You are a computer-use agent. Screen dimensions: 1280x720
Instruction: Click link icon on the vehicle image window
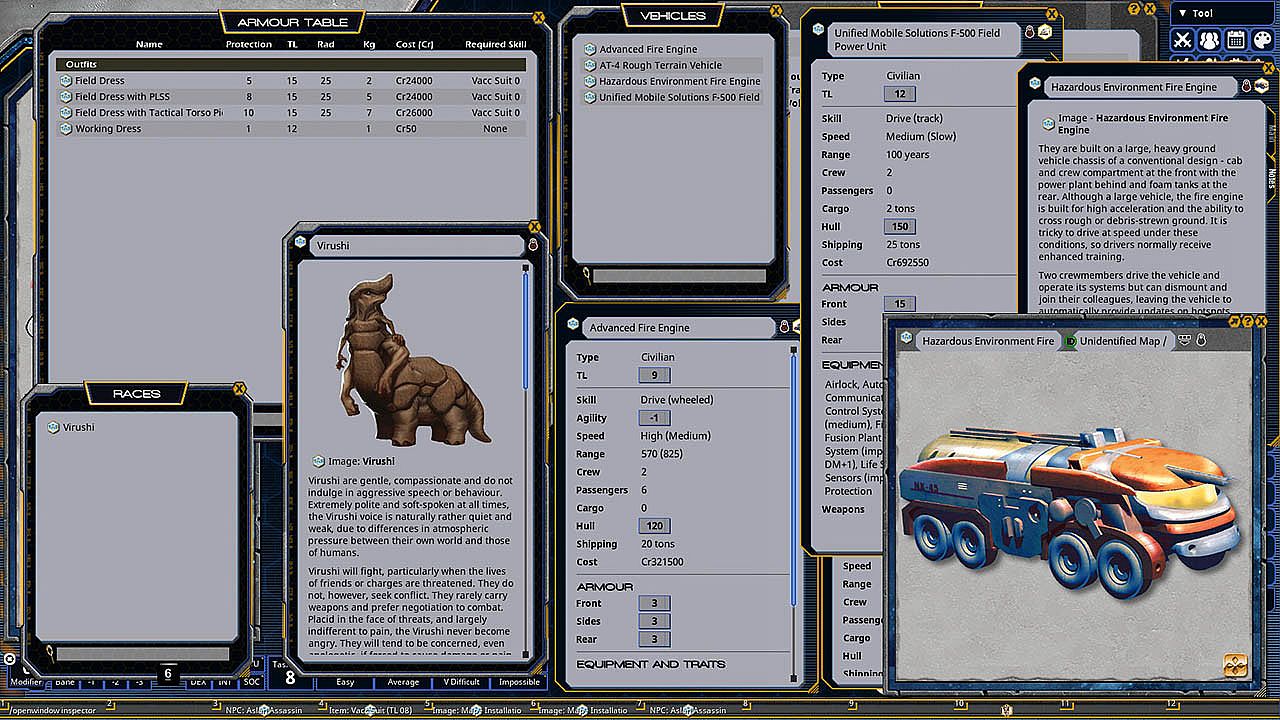tap(906, 340)
